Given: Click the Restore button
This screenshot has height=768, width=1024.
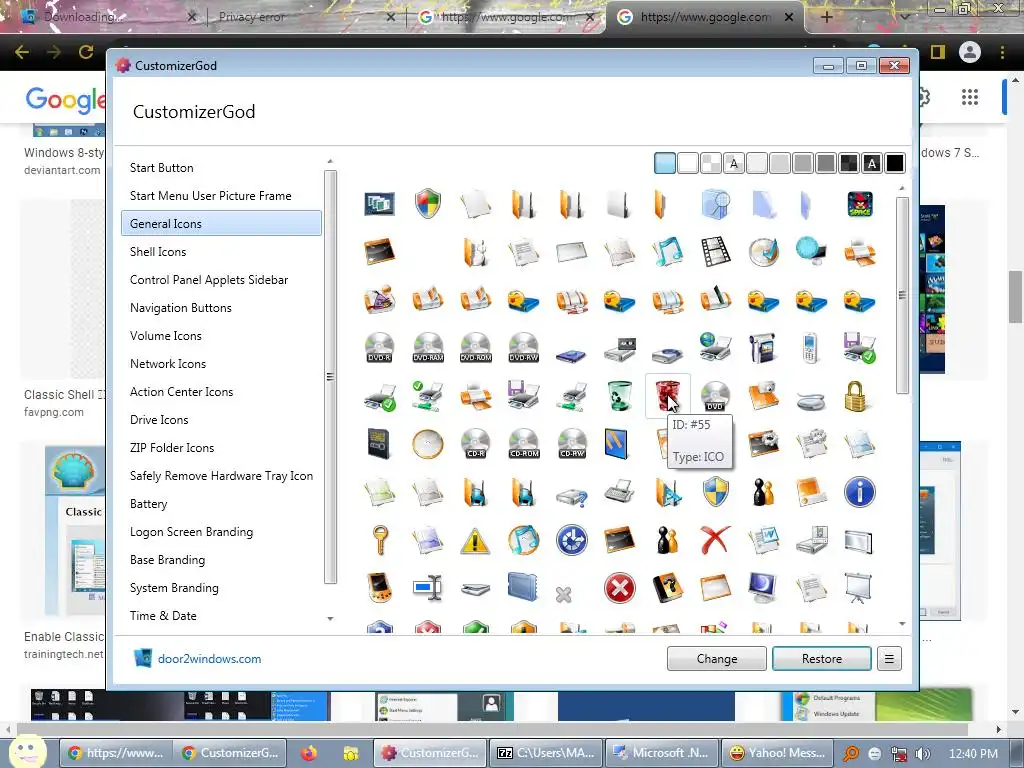Looking at the screenshot, I should click(x=822, y=659).
